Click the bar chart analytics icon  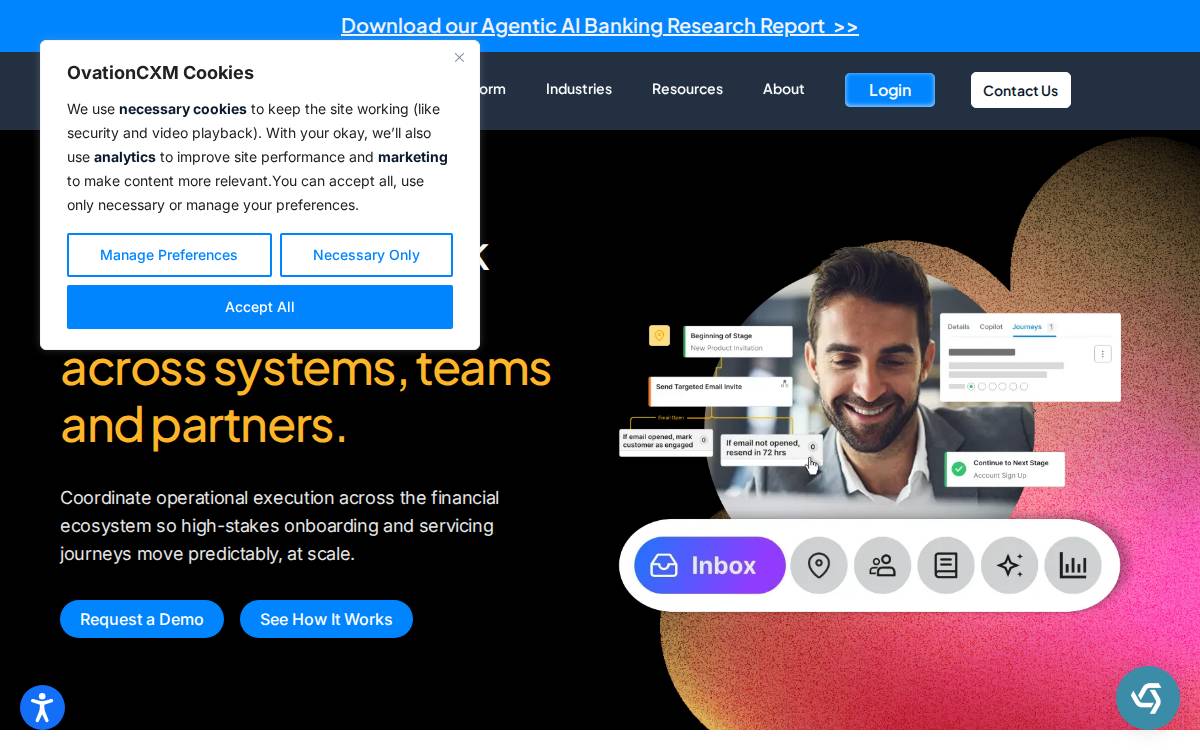point(1073,565)
